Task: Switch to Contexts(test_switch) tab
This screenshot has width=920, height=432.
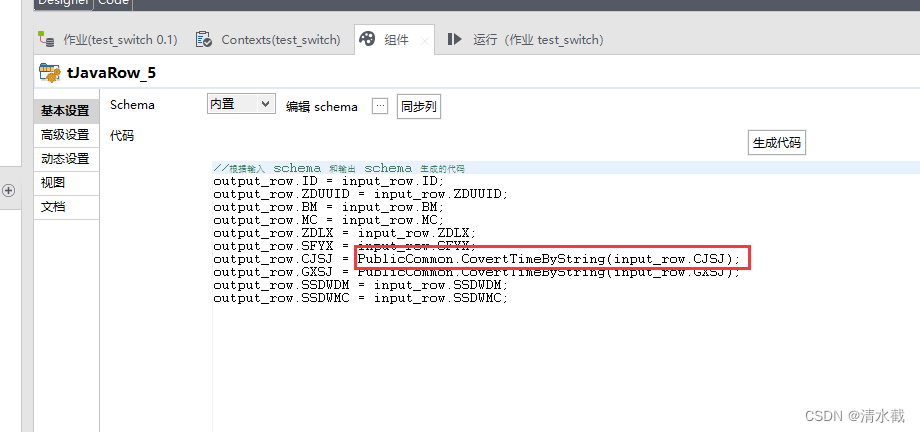Action: [269, 40]
